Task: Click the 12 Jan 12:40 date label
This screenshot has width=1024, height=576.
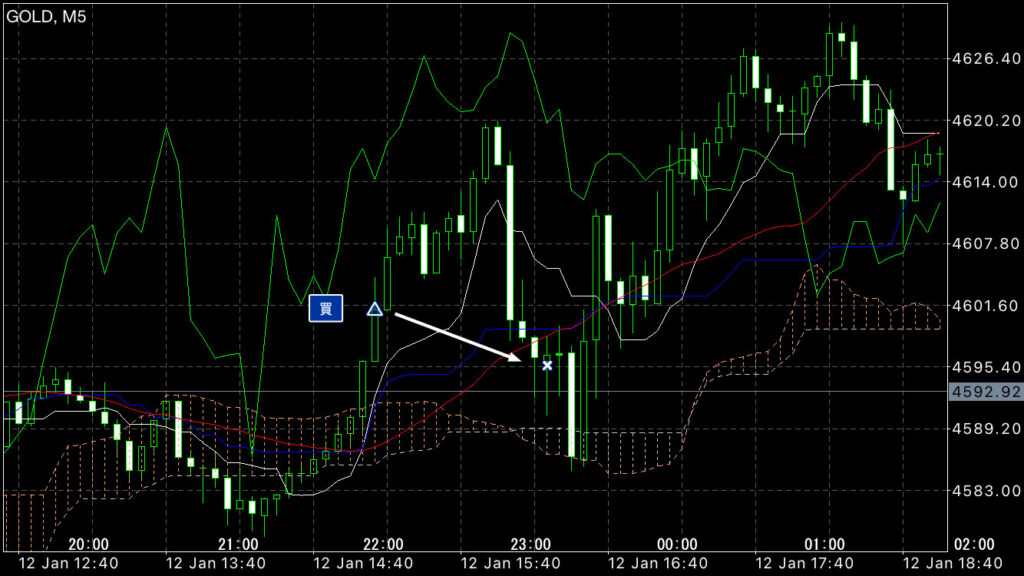Action: coord(69,563)
